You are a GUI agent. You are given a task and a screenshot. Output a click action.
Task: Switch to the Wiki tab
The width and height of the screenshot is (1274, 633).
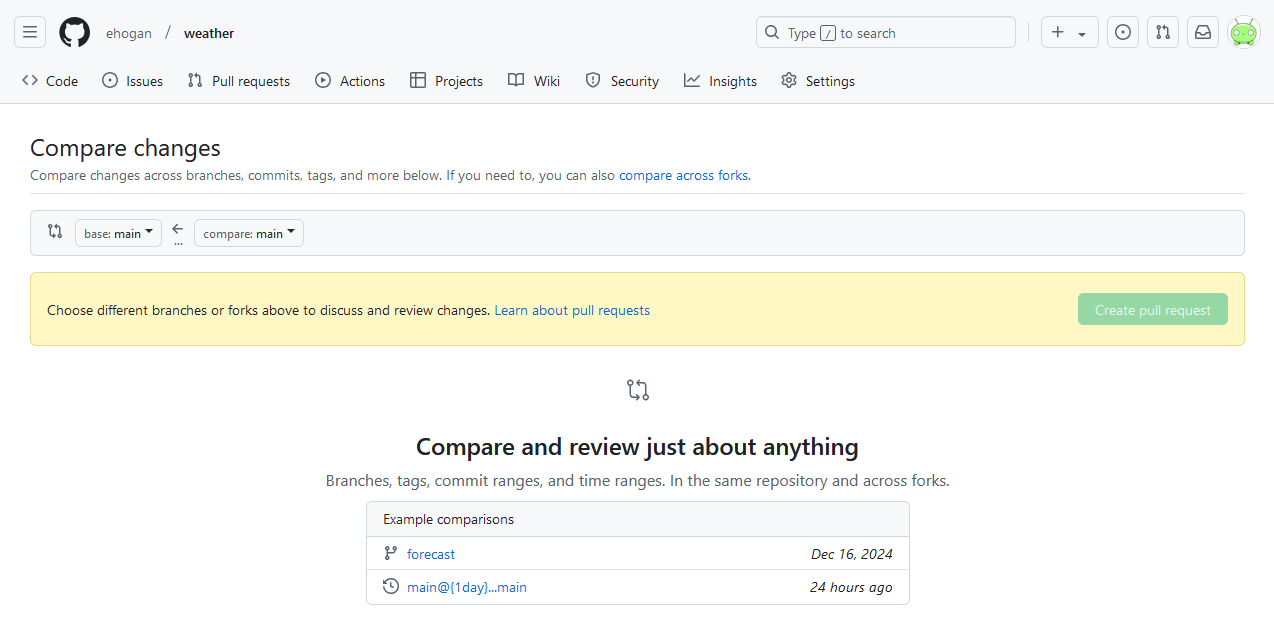click(x=534, y=81)
